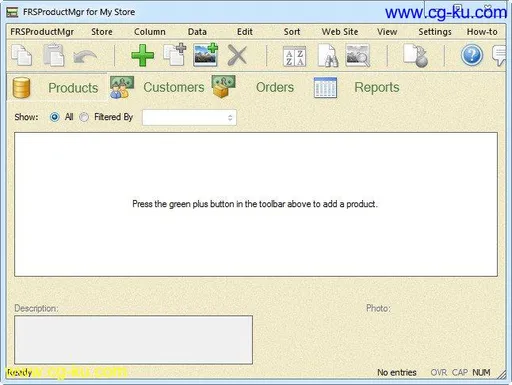The height and width of the screenshot is (385, 512).
Task: Click the Paste clipboard toolbar icon
Action: pyautogui.click(x=53, y=55)
